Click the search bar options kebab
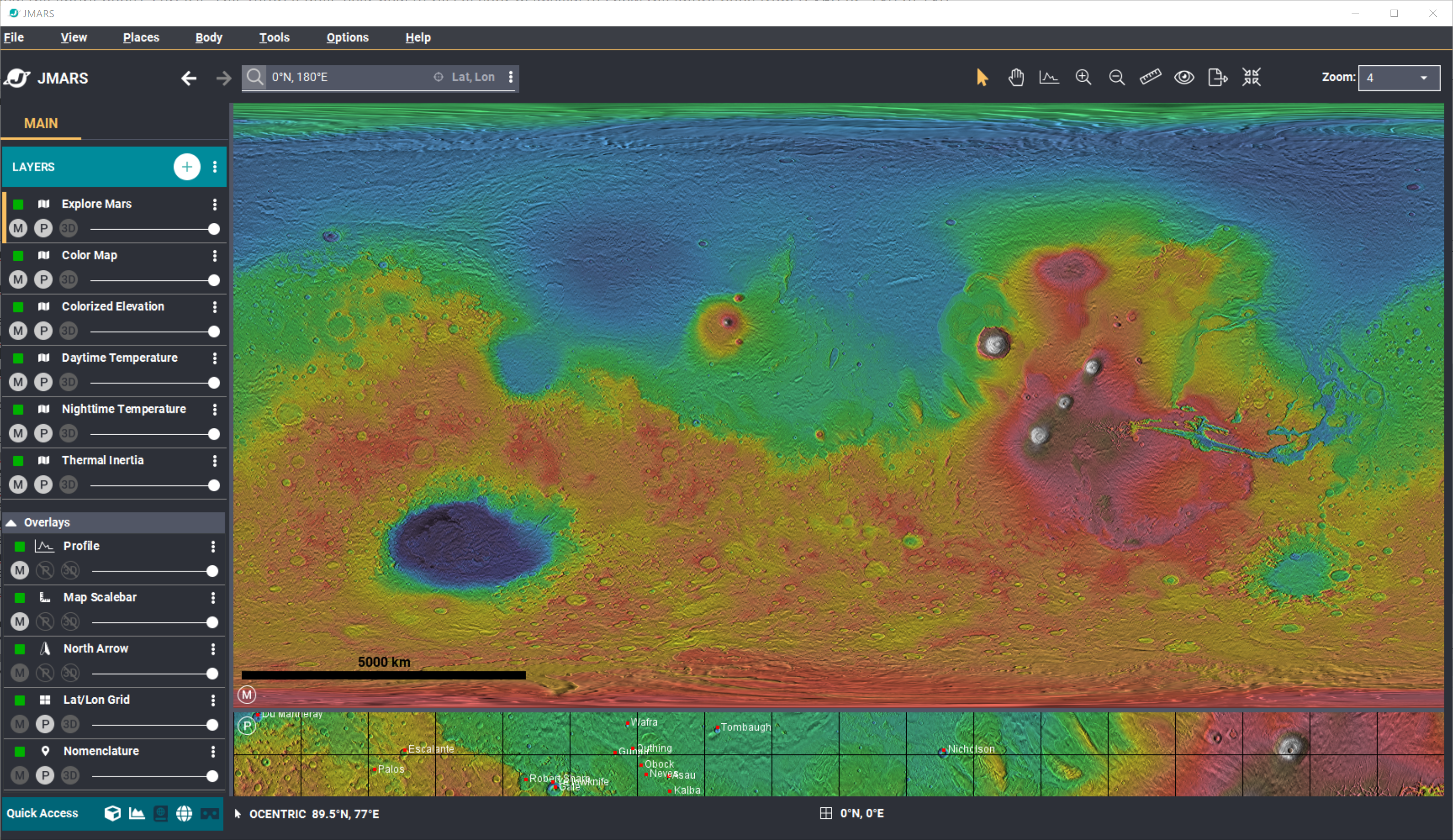The height and width of the screenshot is (840, 1453). click(x=511, y=77)
